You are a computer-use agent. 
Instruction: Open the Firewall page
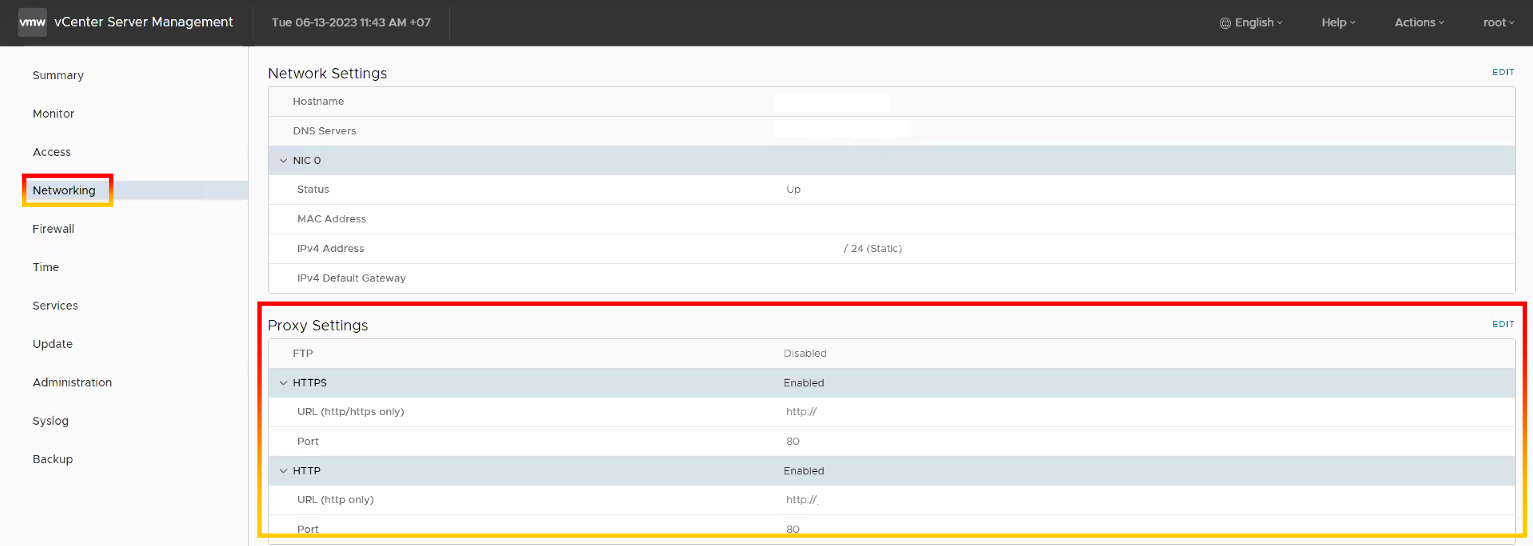[53, 229]
